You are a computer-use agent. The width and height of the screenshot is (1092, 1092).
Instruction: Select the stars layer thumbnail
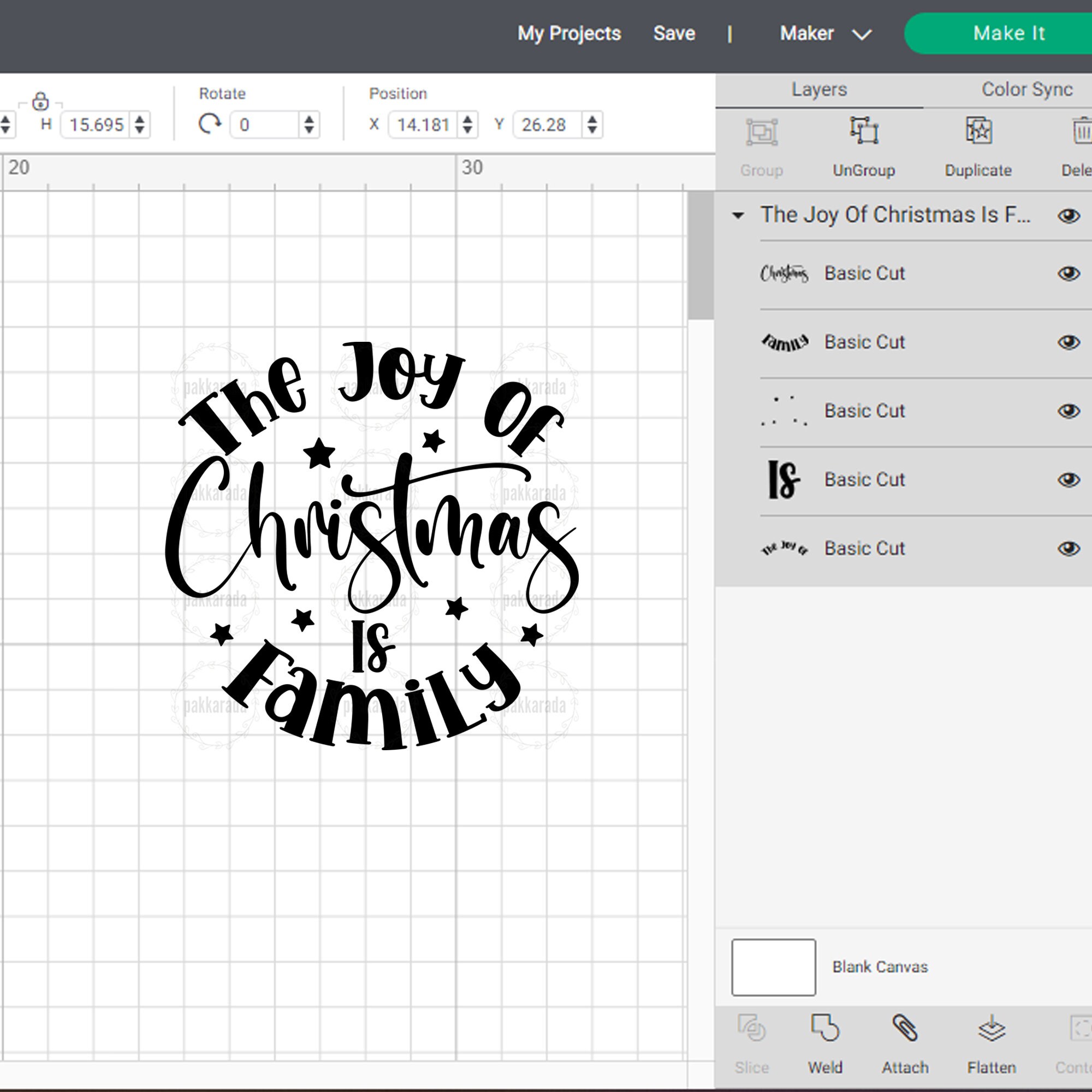(784, 411)
